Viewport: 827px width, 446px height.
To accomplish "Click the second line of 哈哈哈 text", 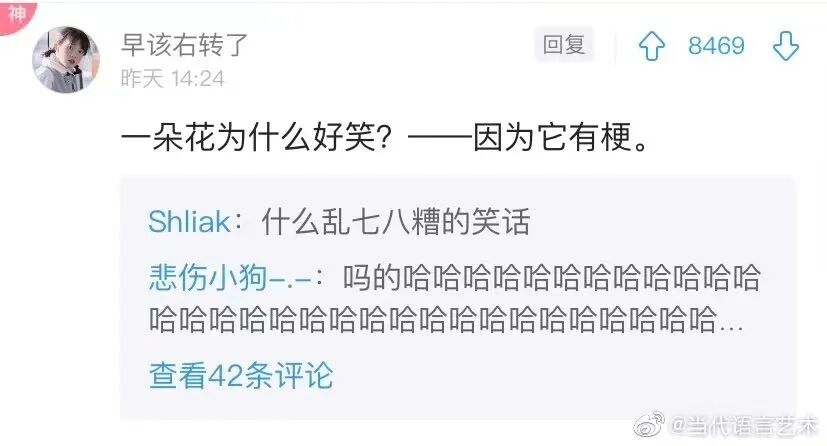I will point(446,319).
